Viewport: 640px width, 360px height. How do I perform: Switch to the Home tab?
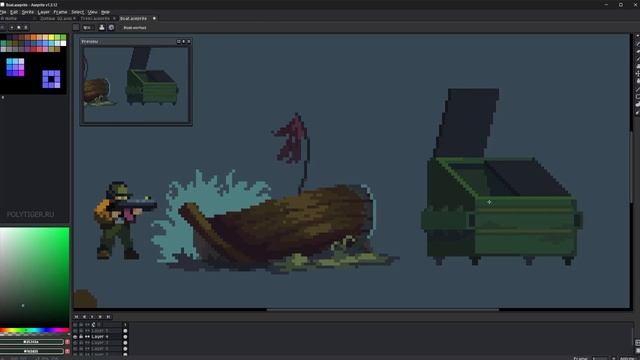[x=9, y=18]
